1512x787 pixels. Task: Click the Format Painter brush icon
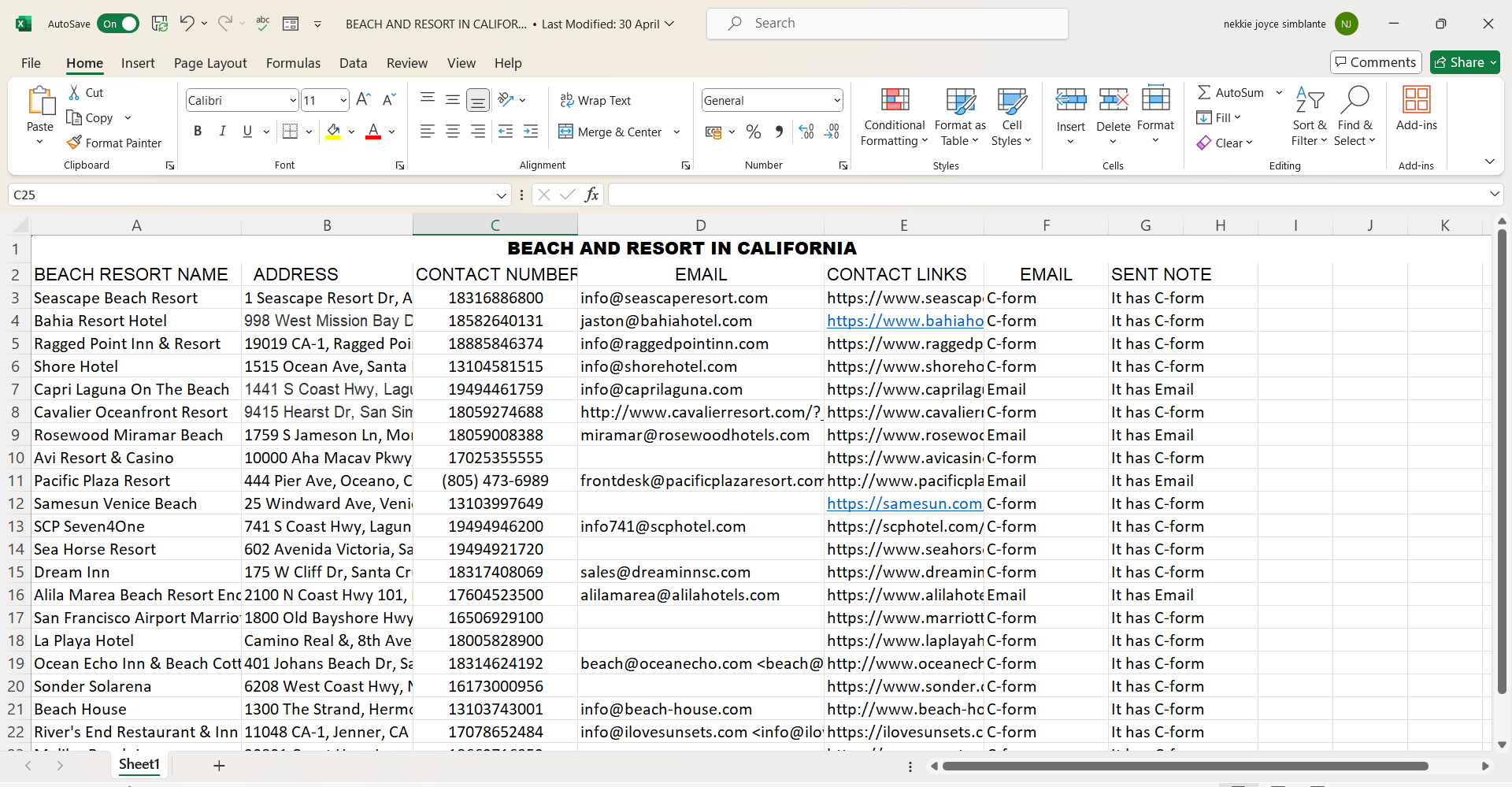(x=75, y=143)
